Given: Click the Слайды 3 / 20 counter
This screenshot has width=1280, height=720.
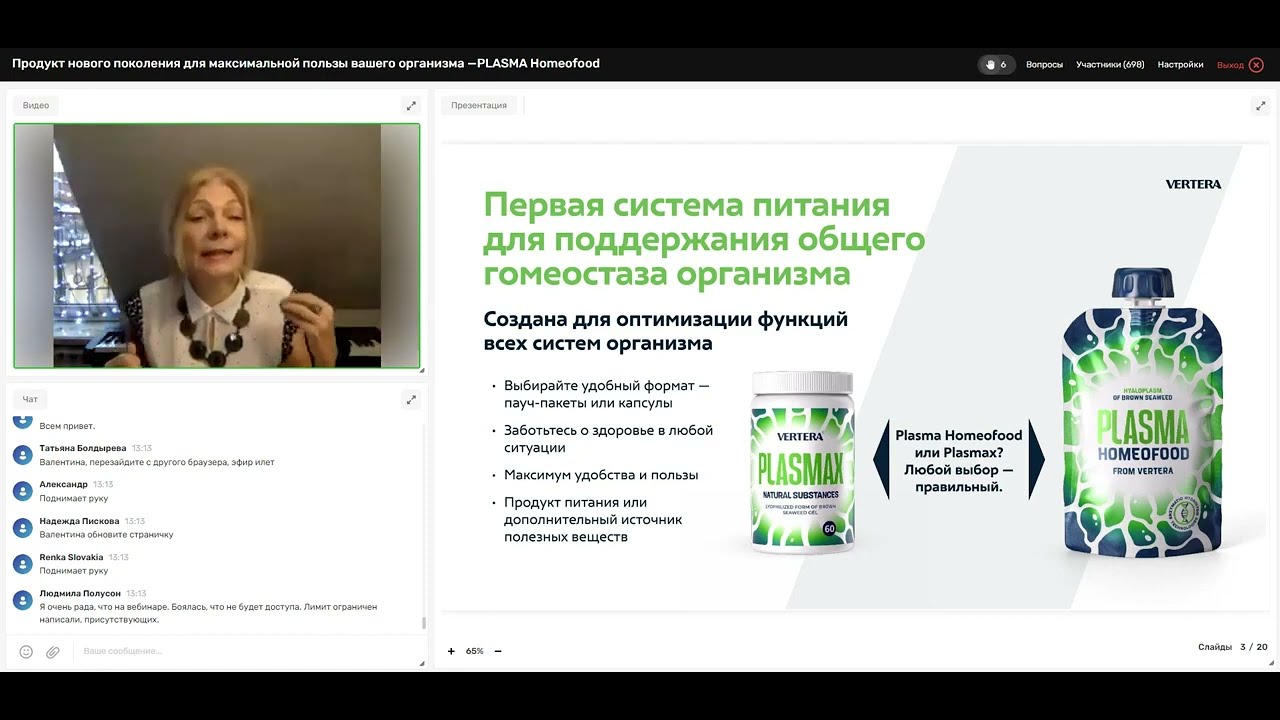Looking at the screenshot, I should click(x=1233, y=647).
